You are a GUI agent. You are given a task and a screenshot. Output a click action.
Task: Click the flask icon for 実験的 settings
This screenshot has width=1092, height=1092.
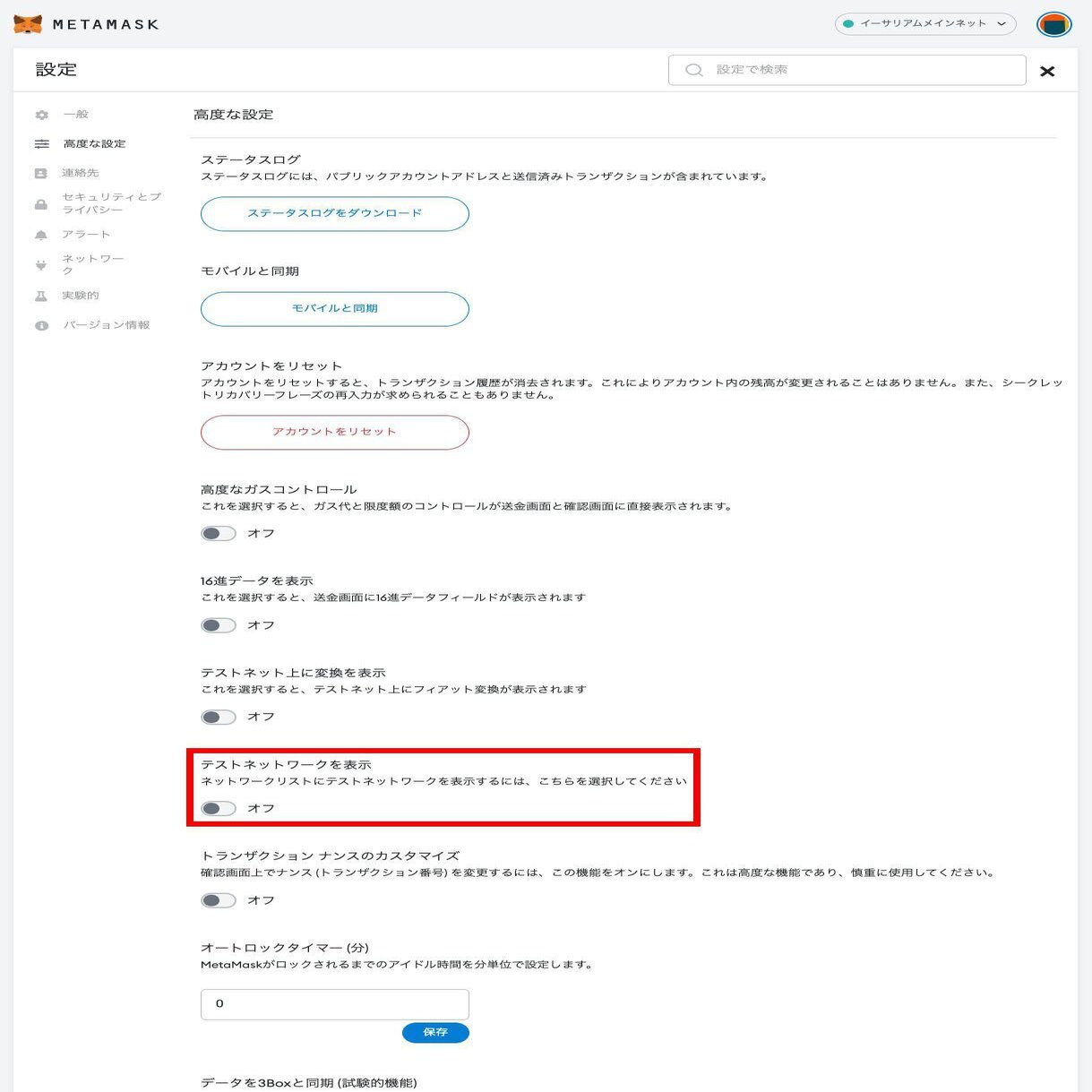pyautogui.click(x=41, y=295)
